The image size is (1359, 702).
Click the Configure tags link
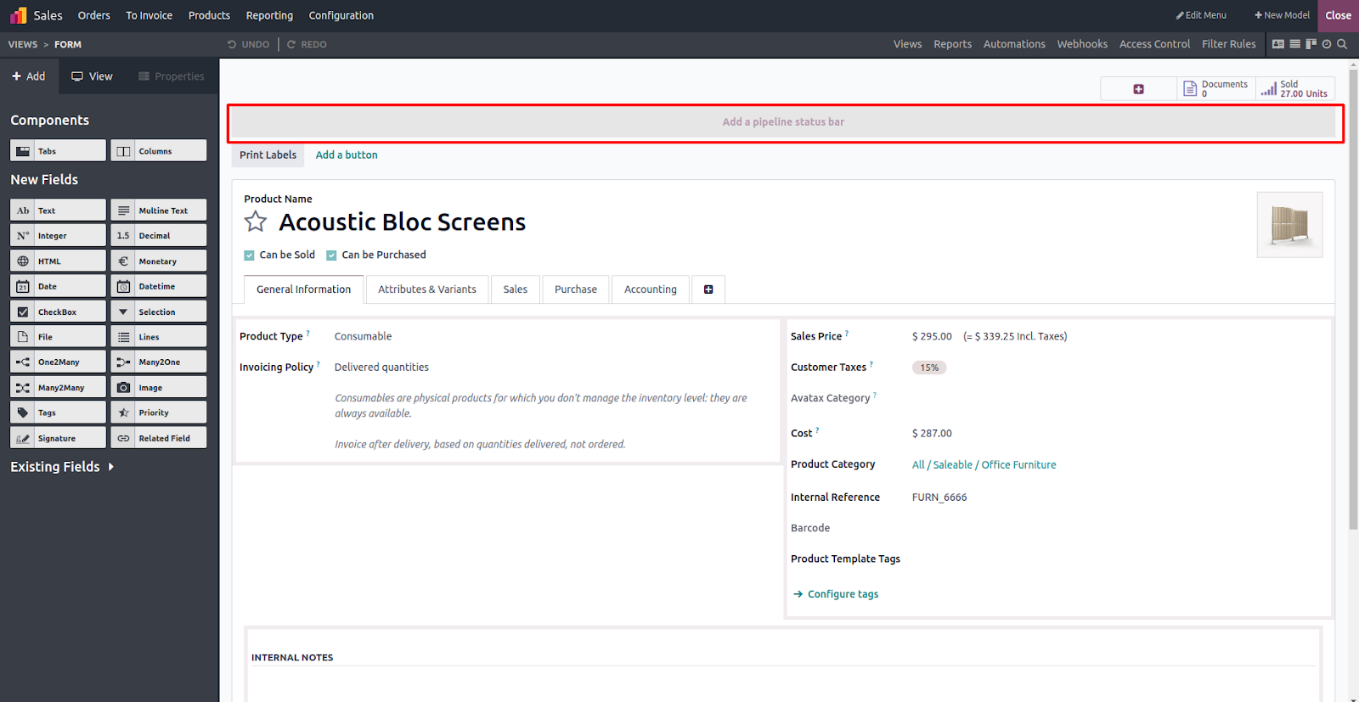coord(842,594)
